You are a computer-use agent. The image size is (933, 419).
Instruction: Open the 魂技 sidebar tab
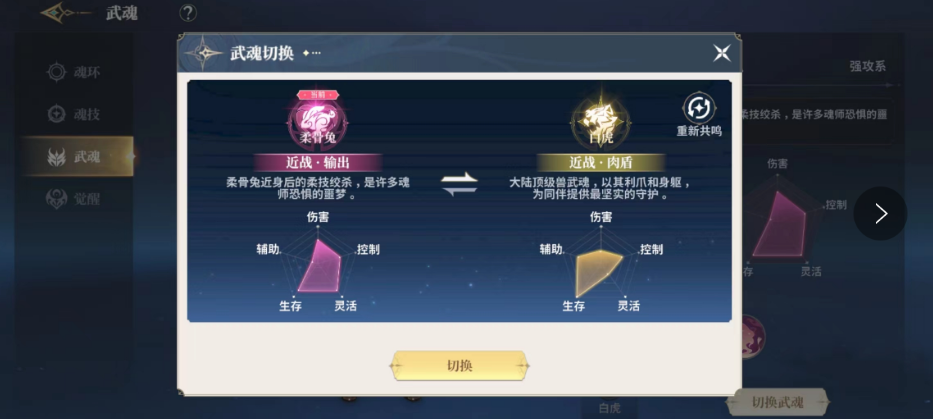74,114
